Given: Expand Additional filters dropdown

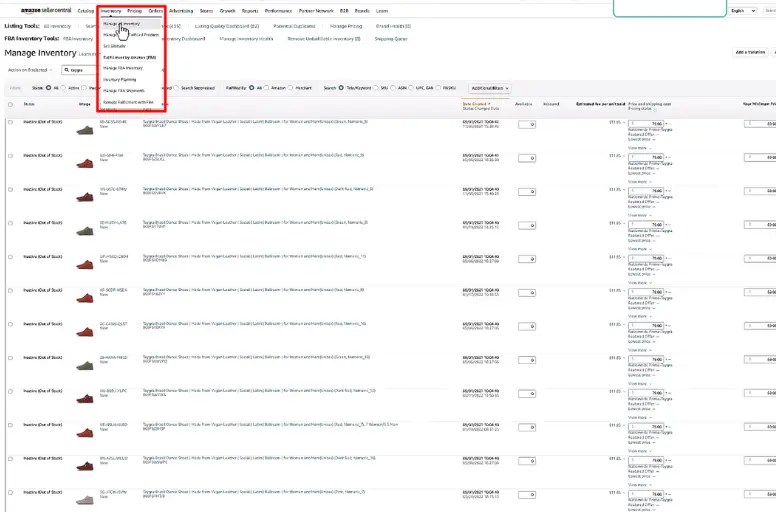Looking at the screenshot, I should 489,89.
